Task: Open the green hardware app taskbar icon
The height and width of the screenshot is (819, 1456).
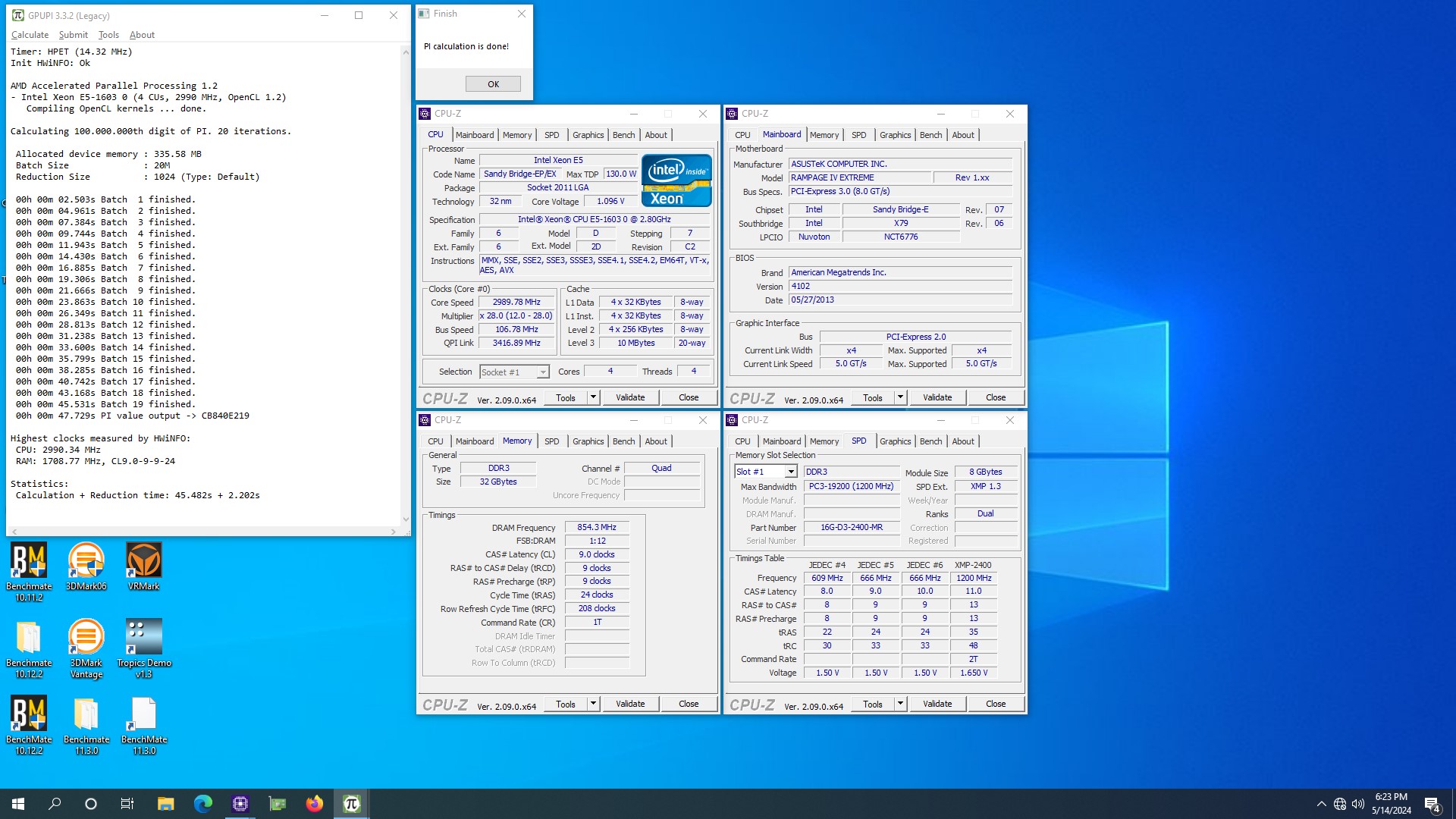Action: (x=277, y=804)
